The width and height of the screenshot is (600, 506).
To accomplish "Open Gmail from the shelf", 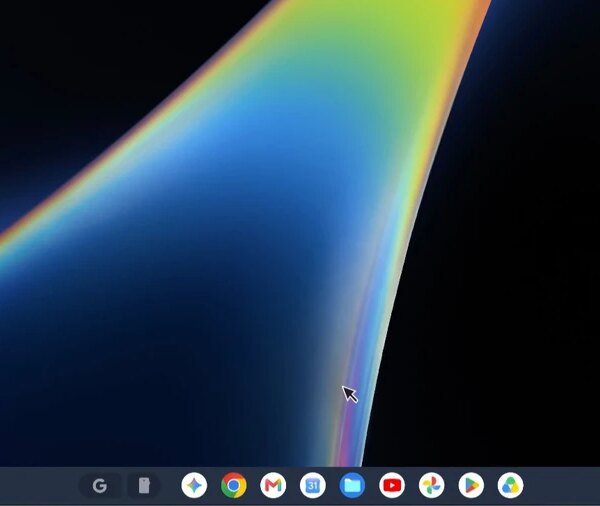I will (273, 485).
